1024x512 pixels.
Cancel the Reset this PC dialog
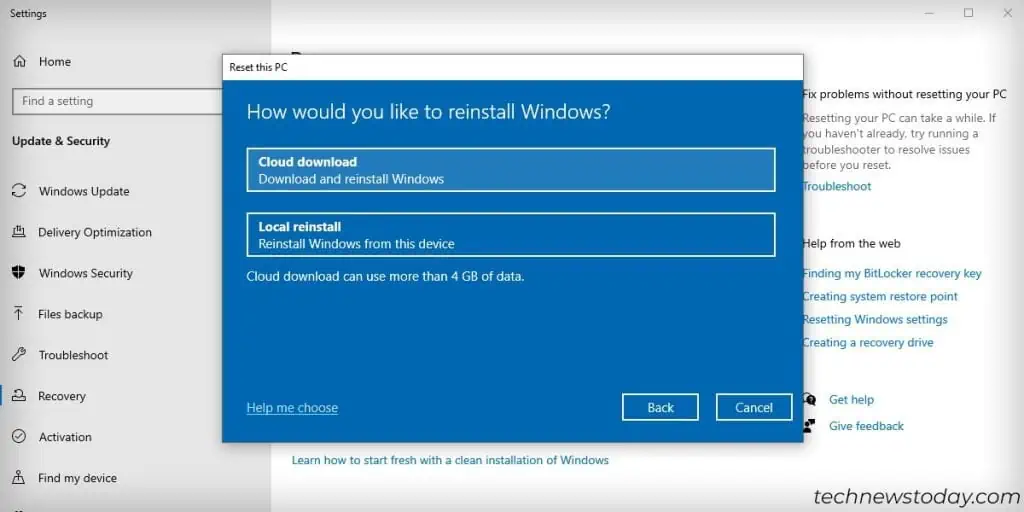point(754,407)
